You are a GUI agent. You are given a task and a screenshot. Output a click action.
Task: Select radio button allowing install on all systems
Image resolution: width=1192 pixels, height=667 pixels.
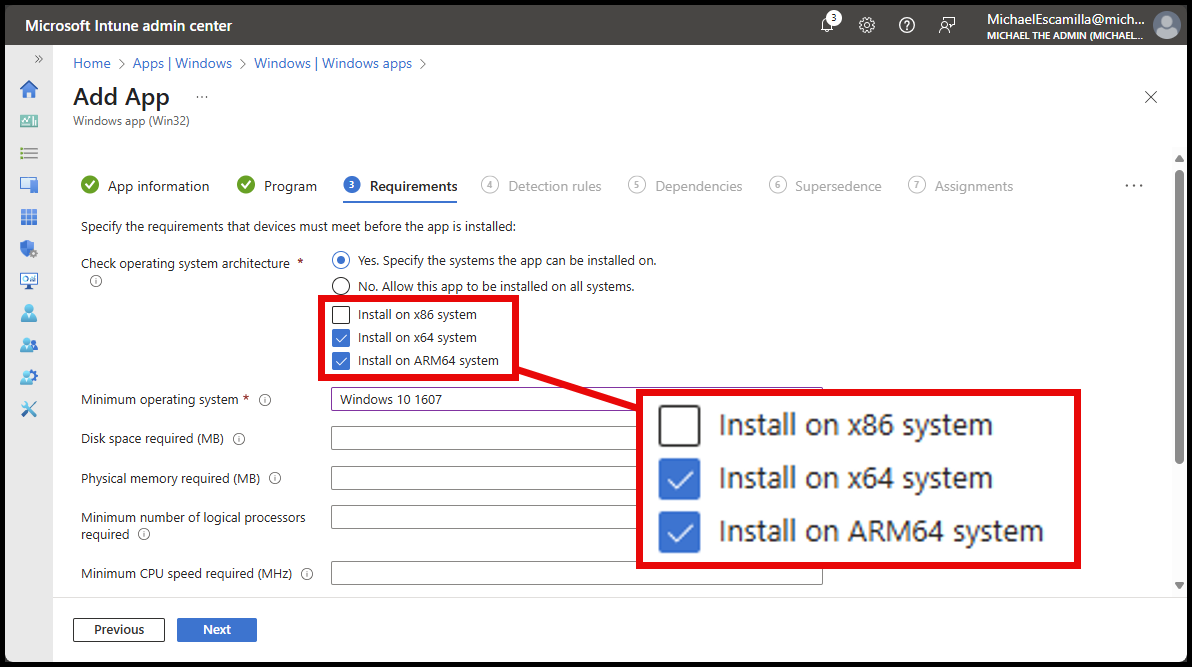click(340, 286)
